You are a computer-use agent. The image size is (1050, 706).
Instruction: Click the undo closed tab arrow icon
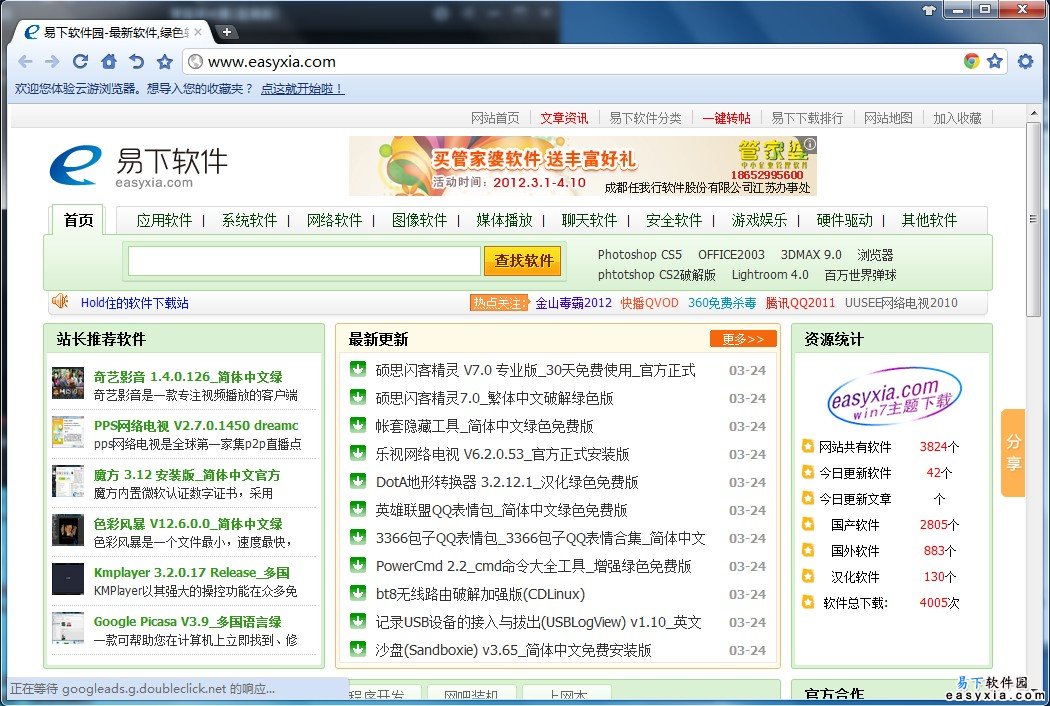tap(137, 62)
